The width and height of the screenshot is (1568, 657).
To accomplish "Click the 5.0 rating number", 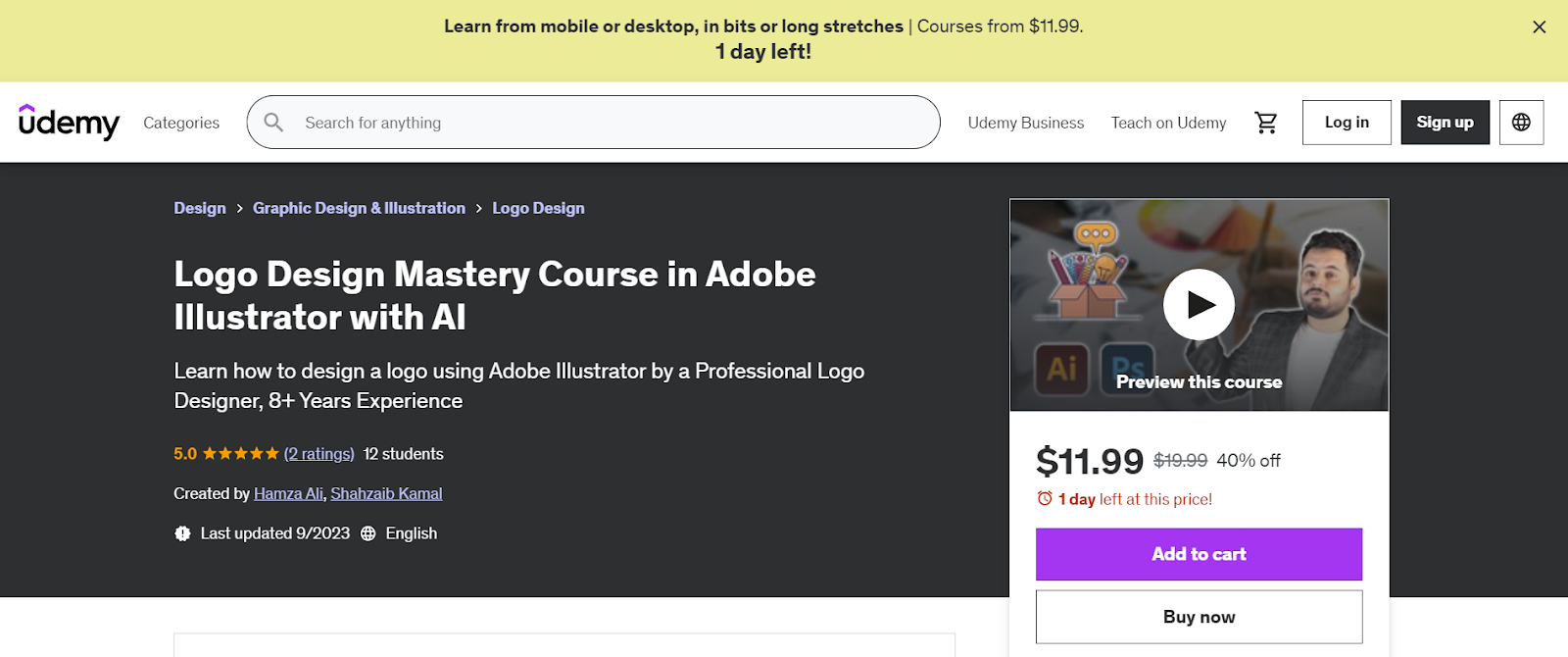I will click(185, 454).
